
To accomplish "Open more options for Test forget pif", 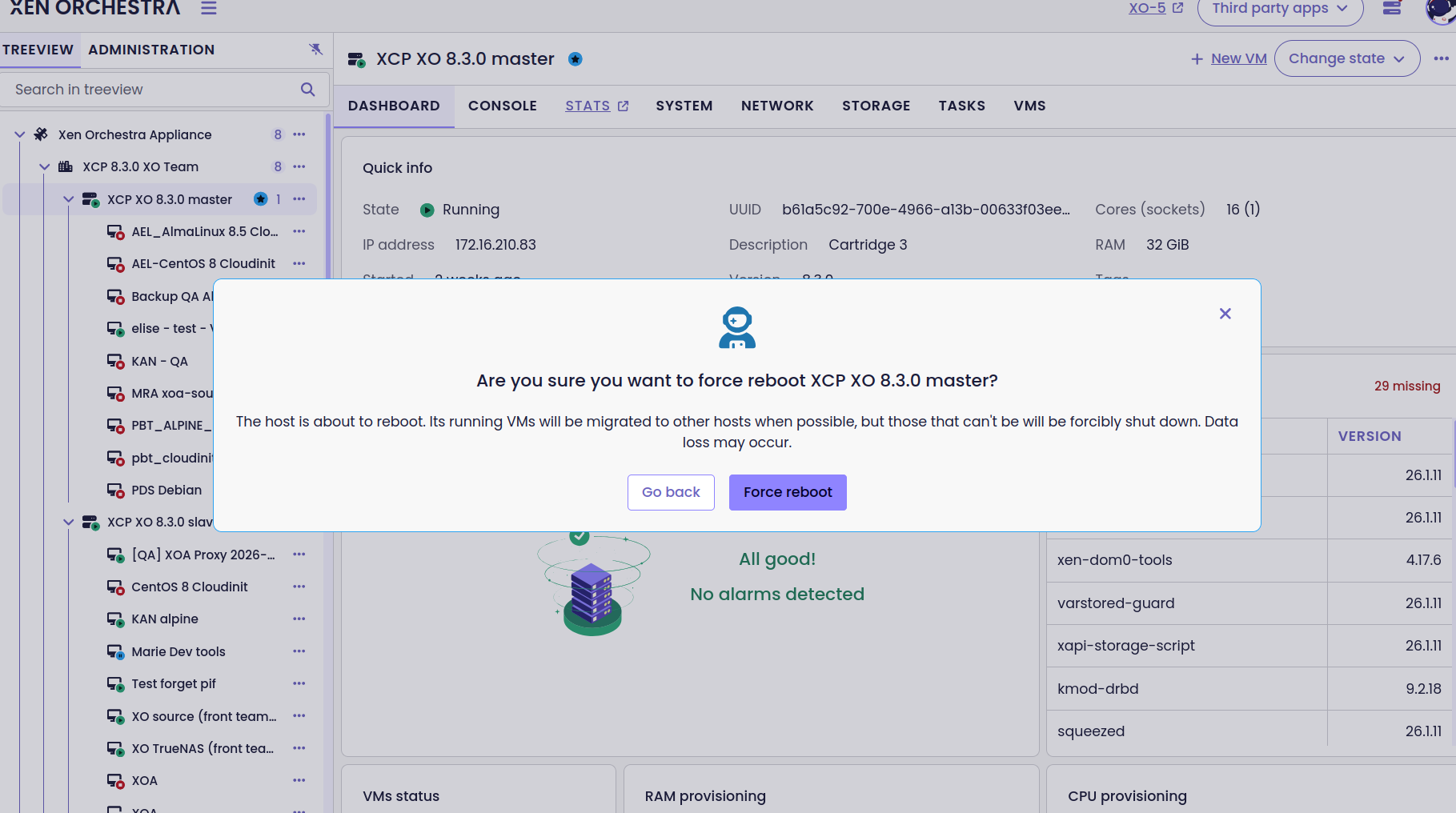I will [299, 683].
